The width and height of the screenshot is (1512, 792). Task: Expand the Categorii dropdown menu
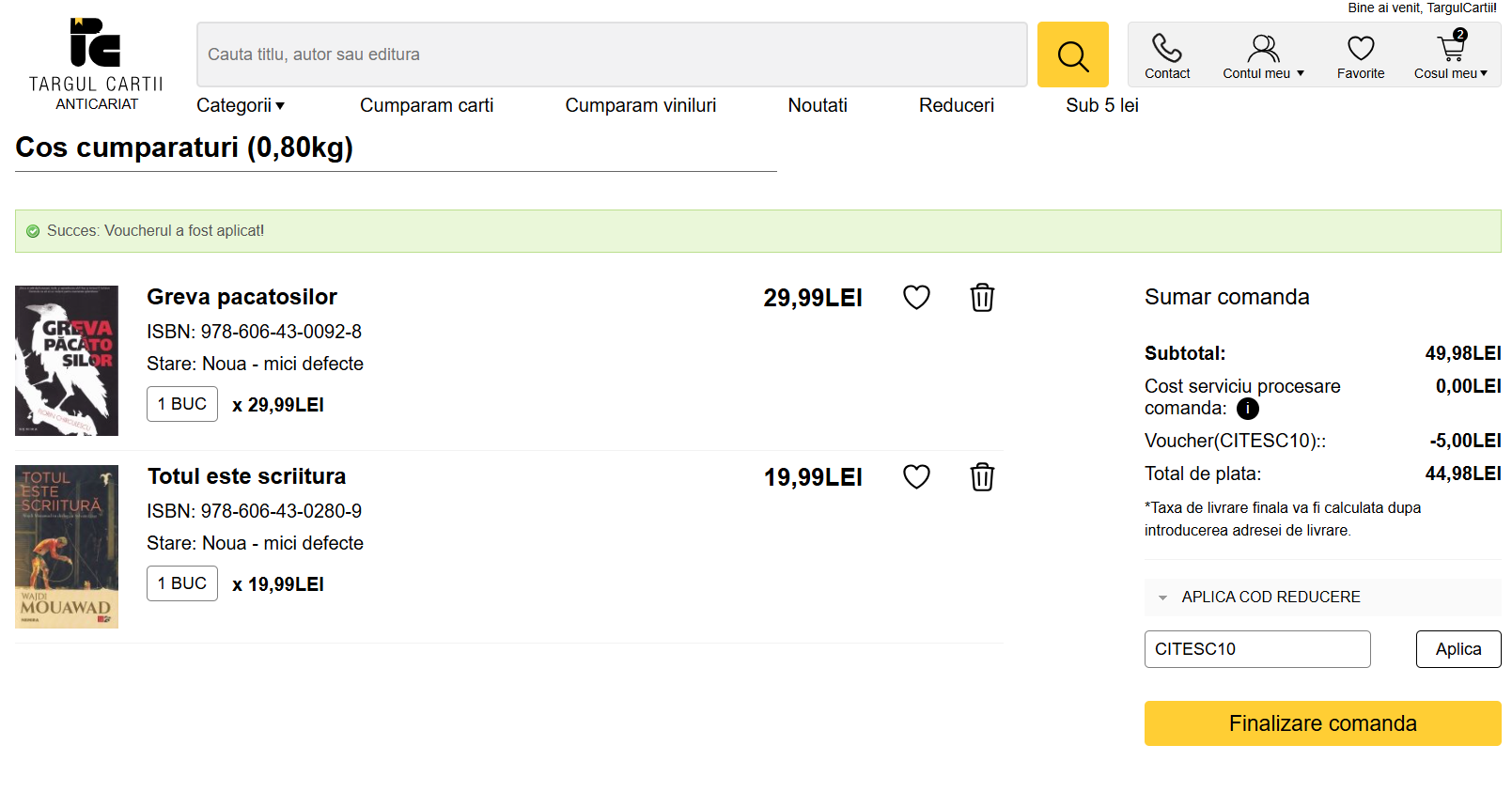click(240, 105)
